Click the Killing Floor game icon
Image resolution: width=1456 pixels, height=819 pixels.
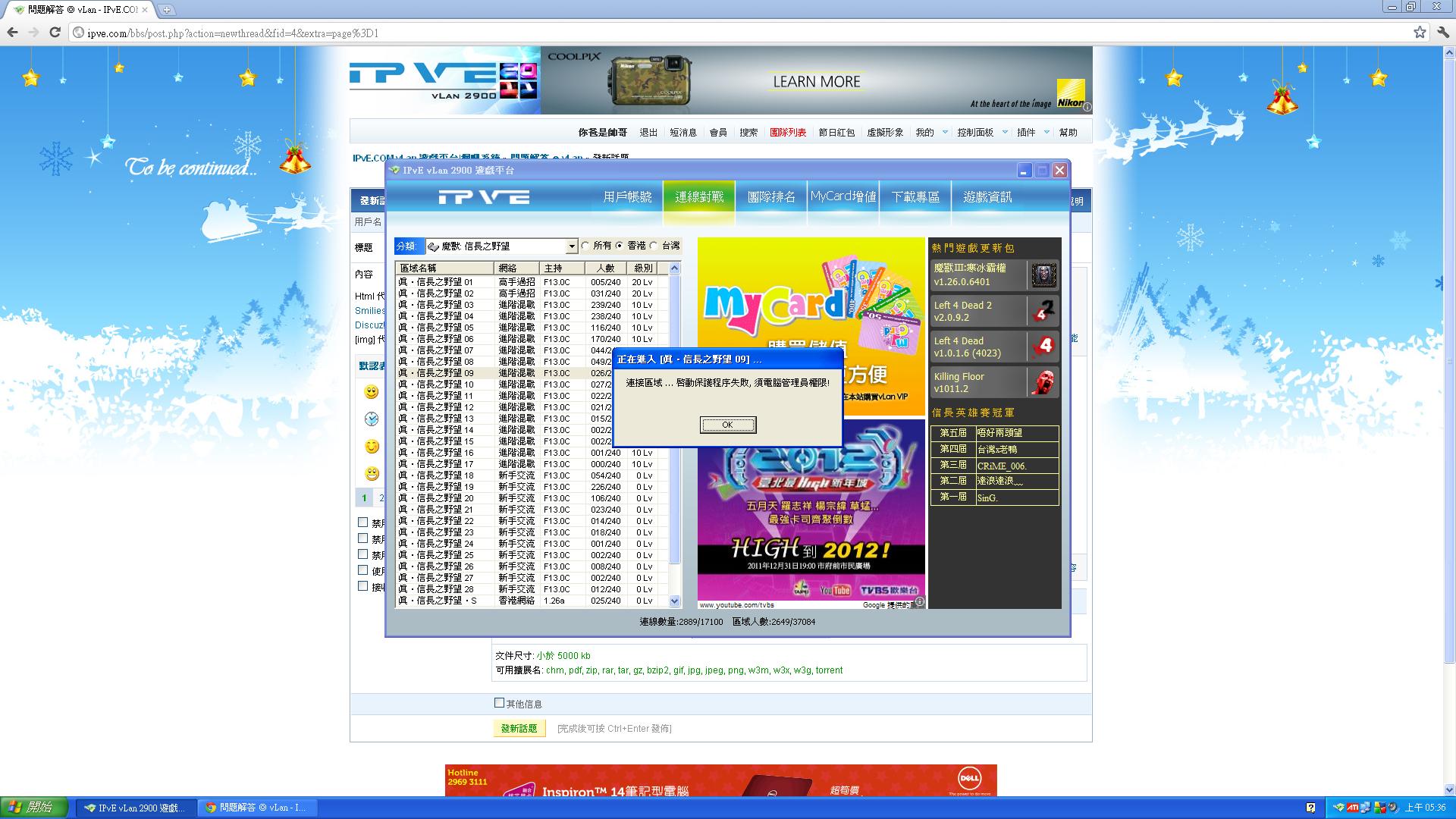click(1043, 382)
